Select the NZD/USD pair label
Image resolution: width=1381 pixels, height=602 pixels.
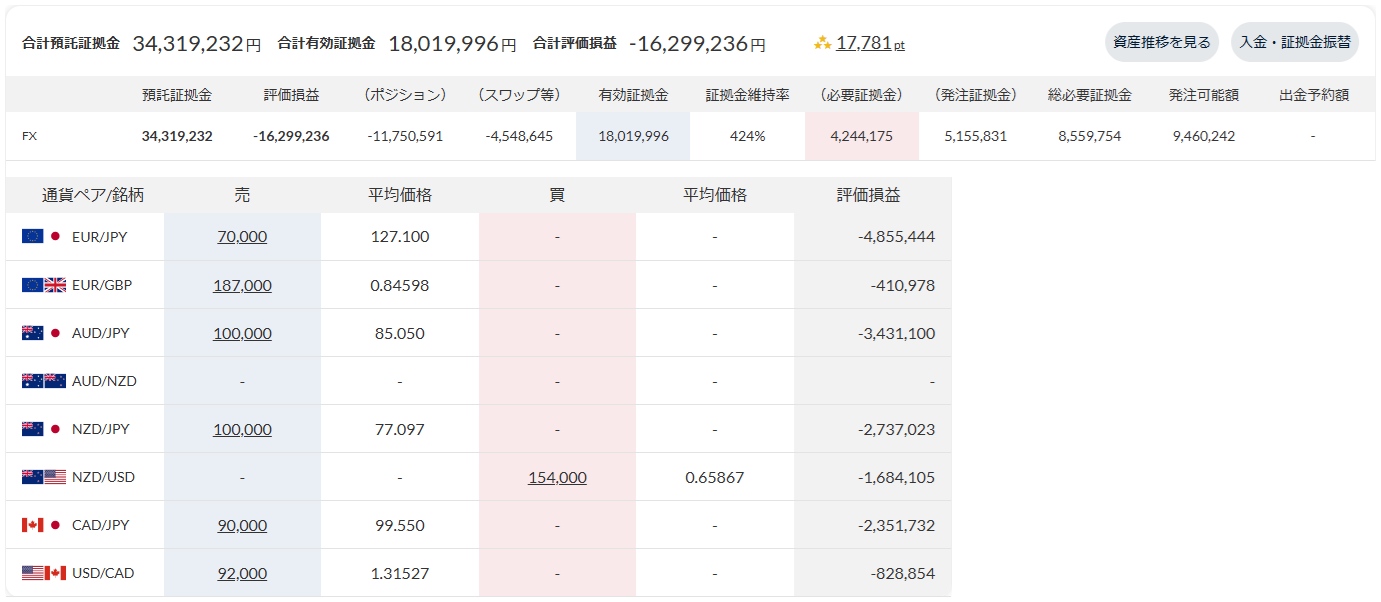coord(103,477)
